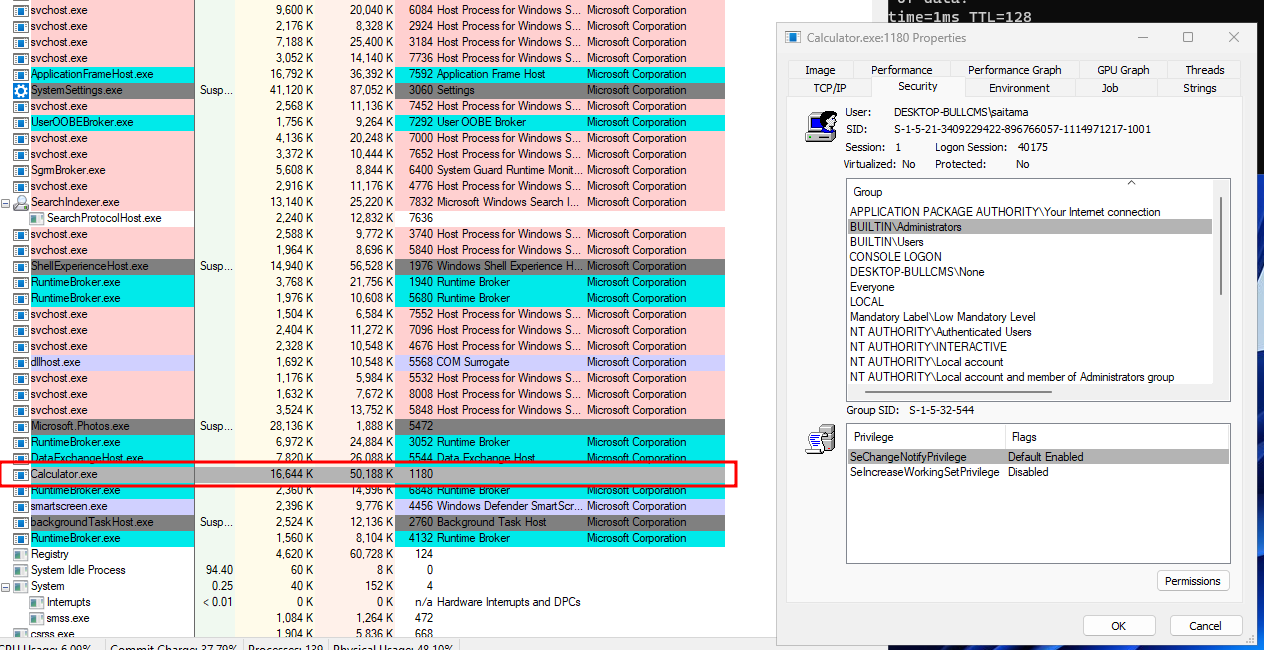
Task: Click the UserOOBEBroker.exe process icon
Action: point(20,122)
